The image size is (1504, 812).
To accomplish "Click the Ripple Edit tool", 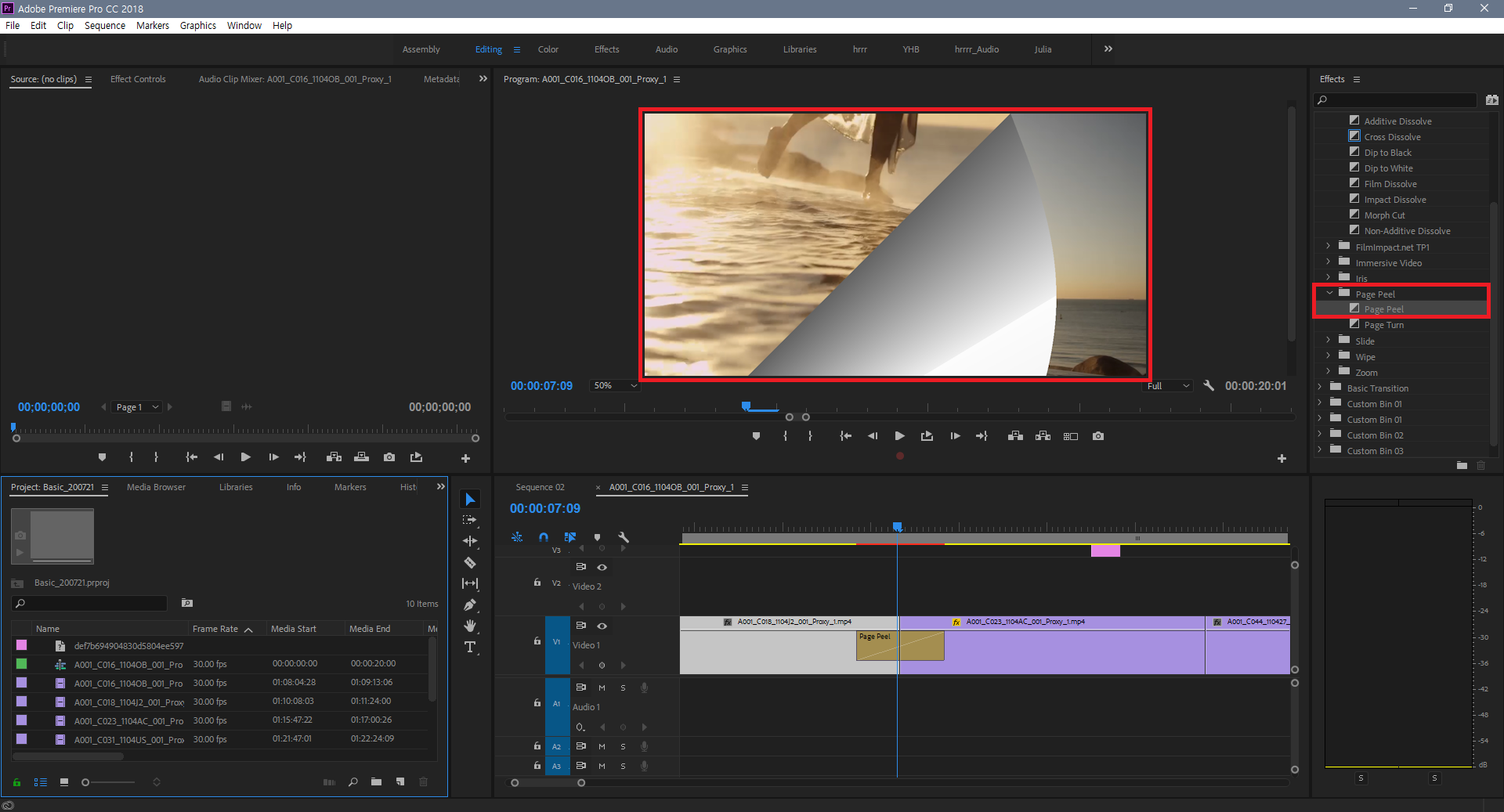I will [470, 541].
